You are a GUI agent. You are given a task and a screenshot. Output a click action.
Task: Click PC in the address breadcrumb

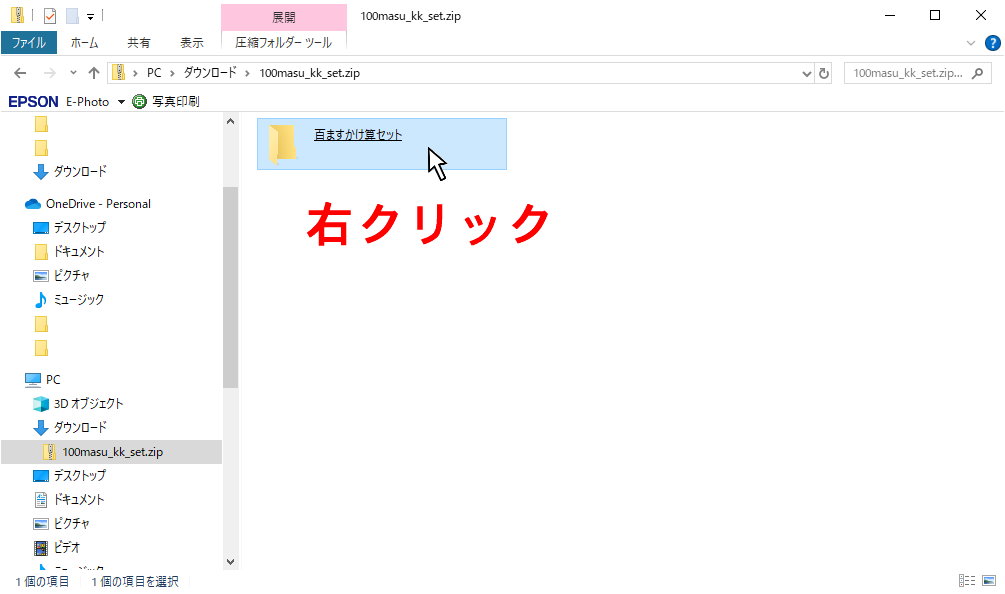(x=154, y=73)
